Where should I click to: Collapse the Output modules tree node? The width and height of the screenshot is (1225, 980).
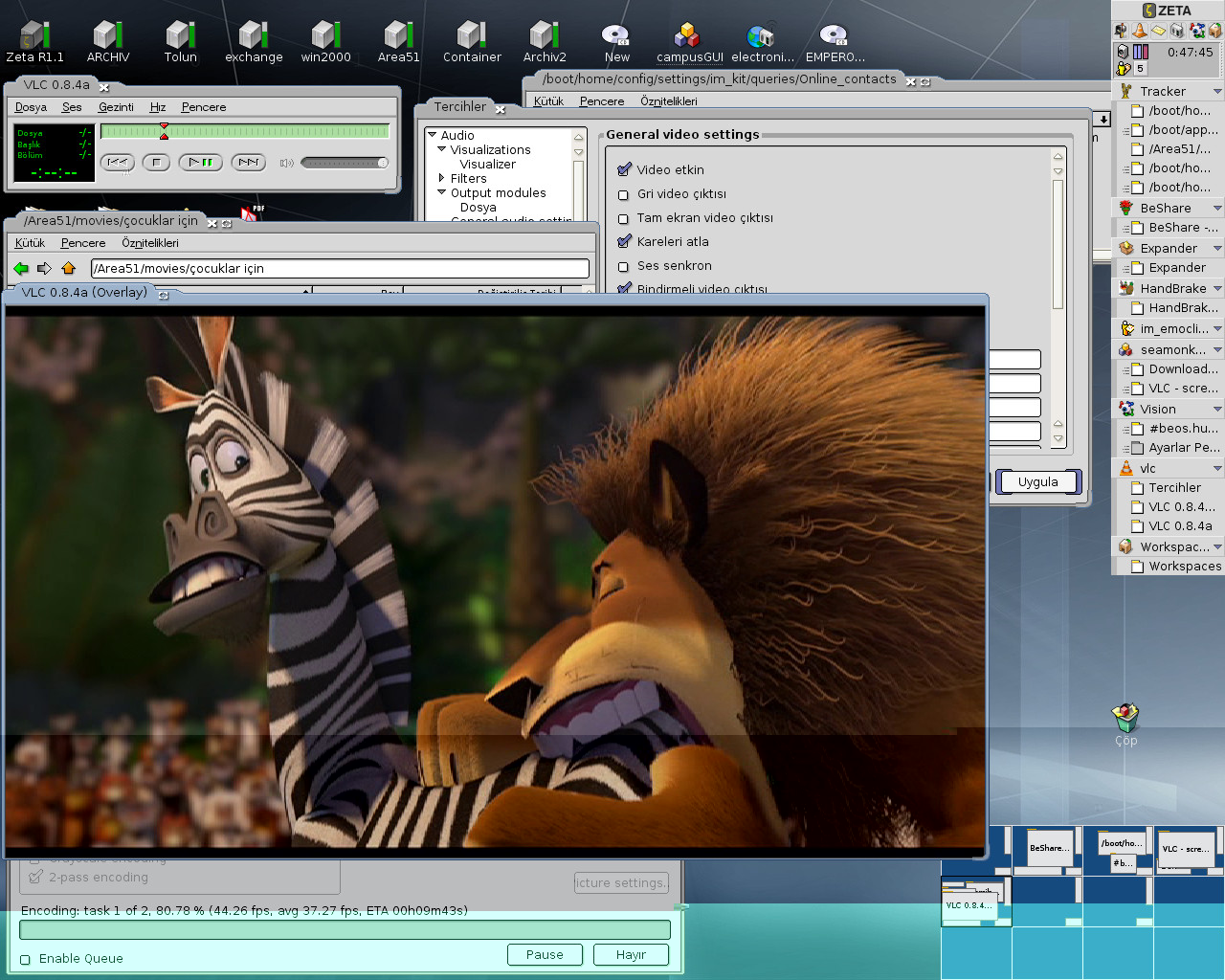coord(442,192)
